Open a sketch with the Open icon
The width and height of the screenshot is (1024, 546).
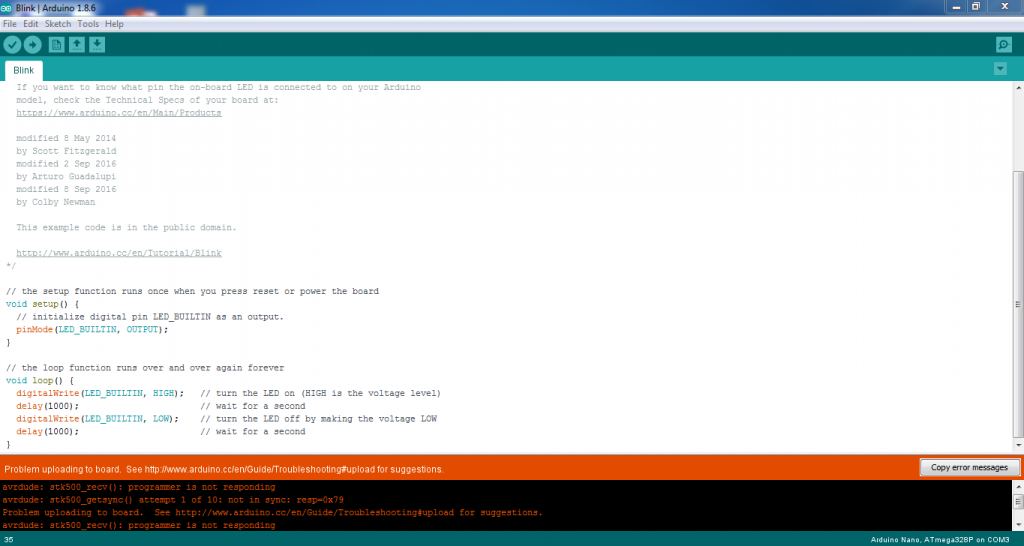click(77, 44)
